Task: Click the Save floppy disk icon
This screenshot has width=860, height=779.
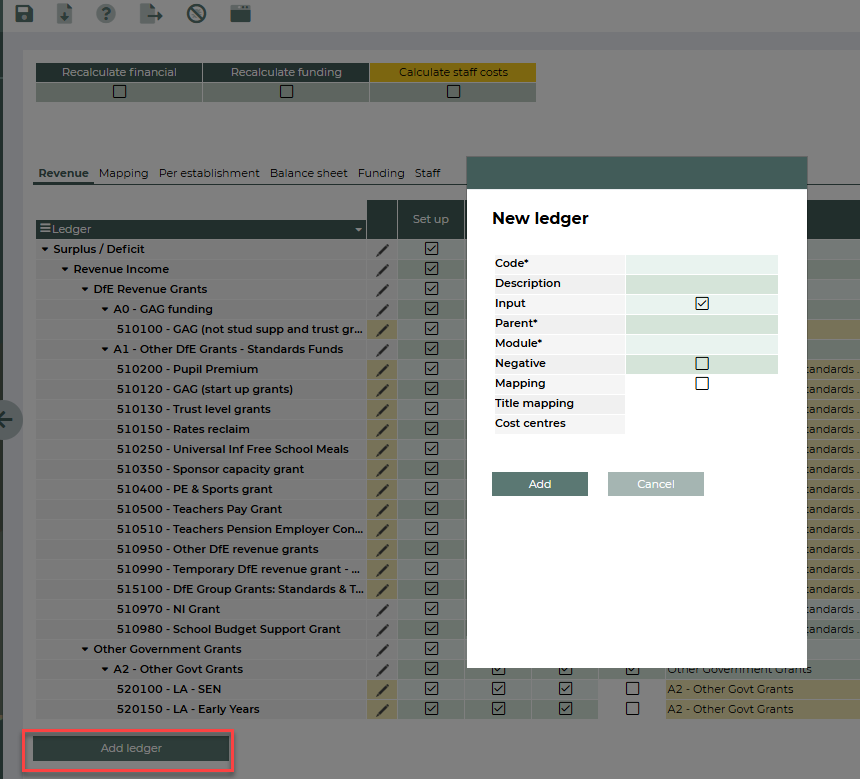Action: (23, 14)
